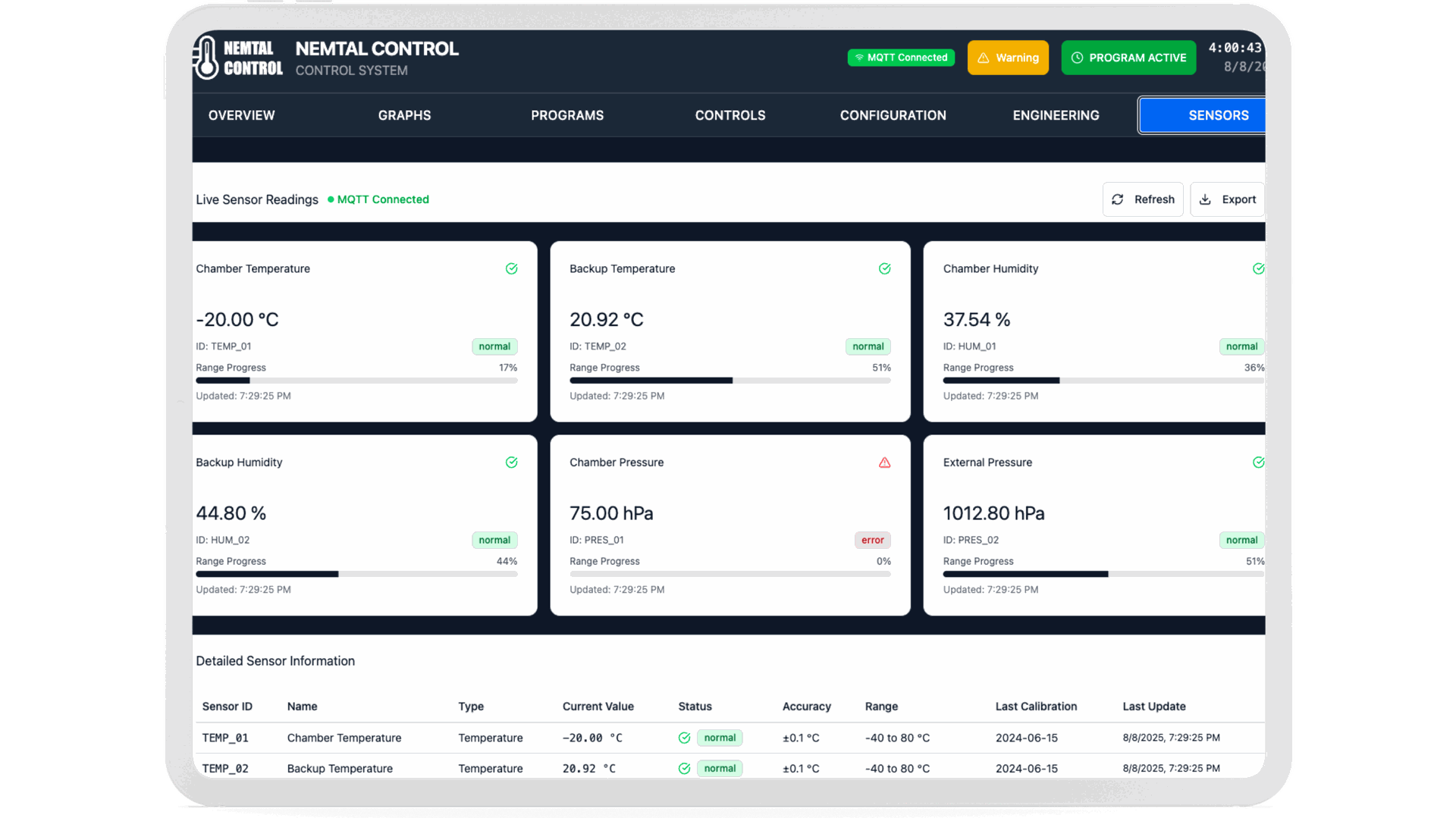Export the sensor readings
The image size is (1456, 818).
click(x=1227, y=199)
